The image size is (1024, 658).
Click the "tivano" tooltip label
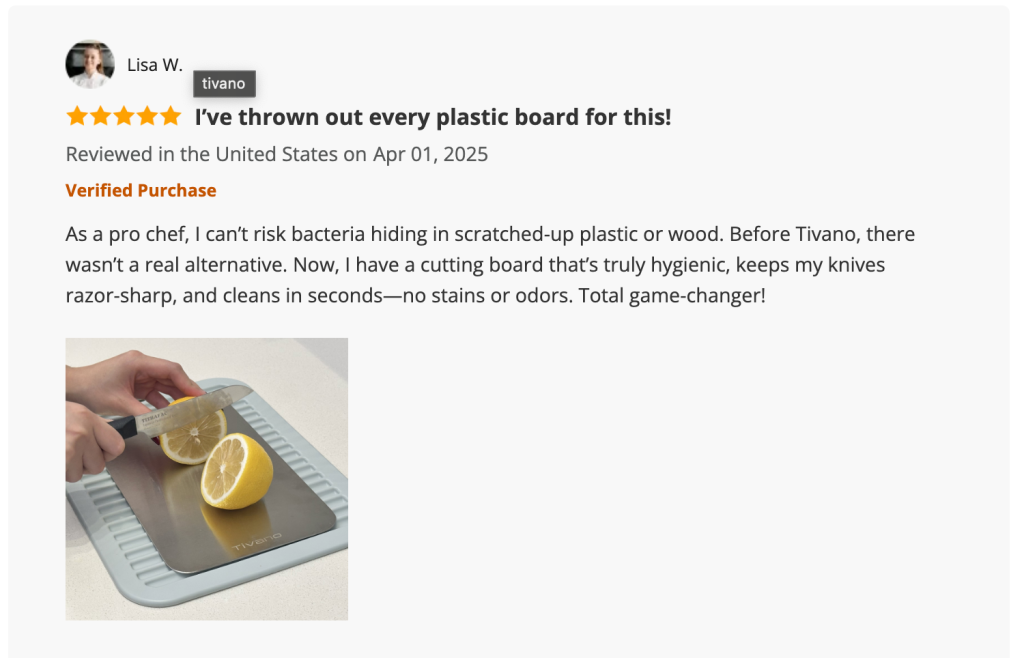224,84
